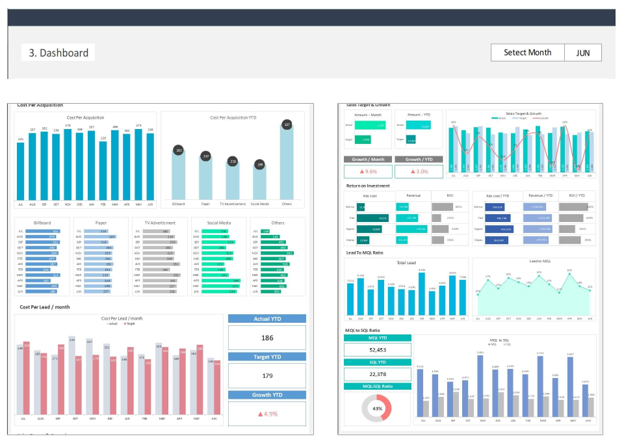Select the 186 Actual YTD value
624x444 pixels.
pyautogui.click(x=267, y=338)
